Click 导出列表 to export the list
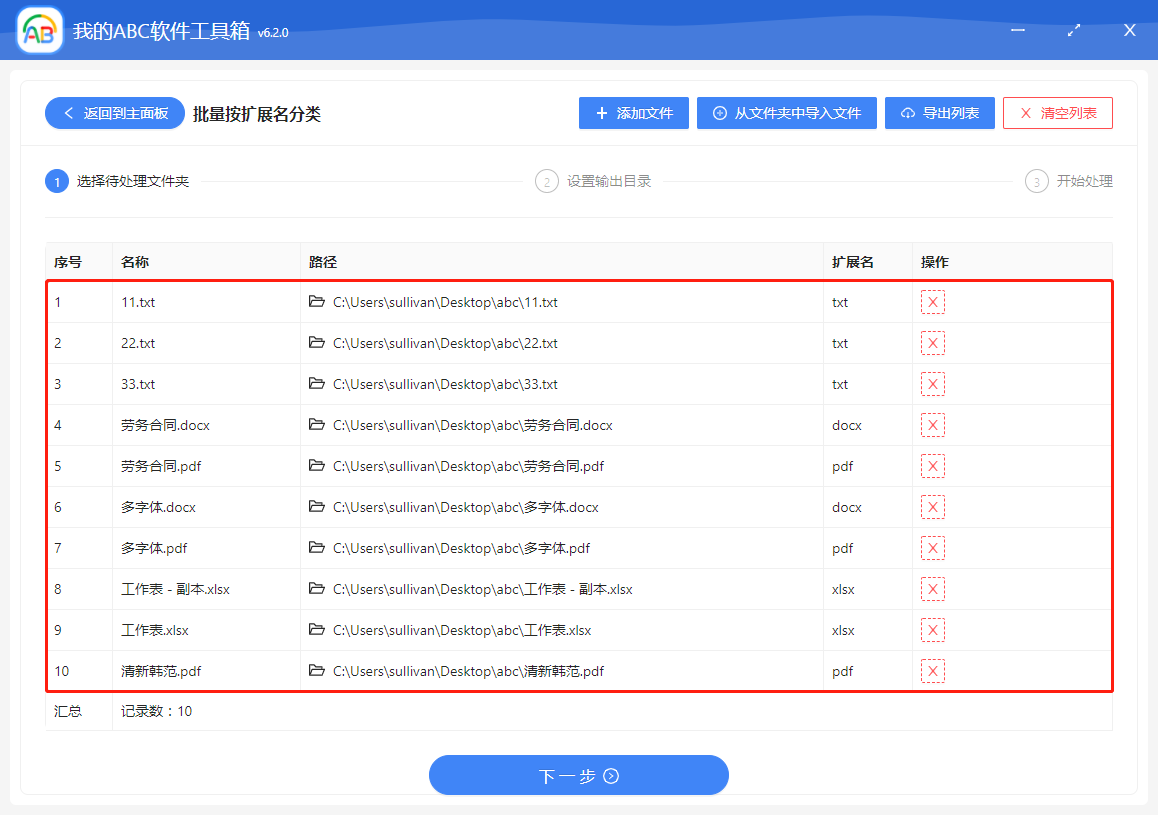The height and width of the screenshot is (815, 1158). (x=939, y=112)
